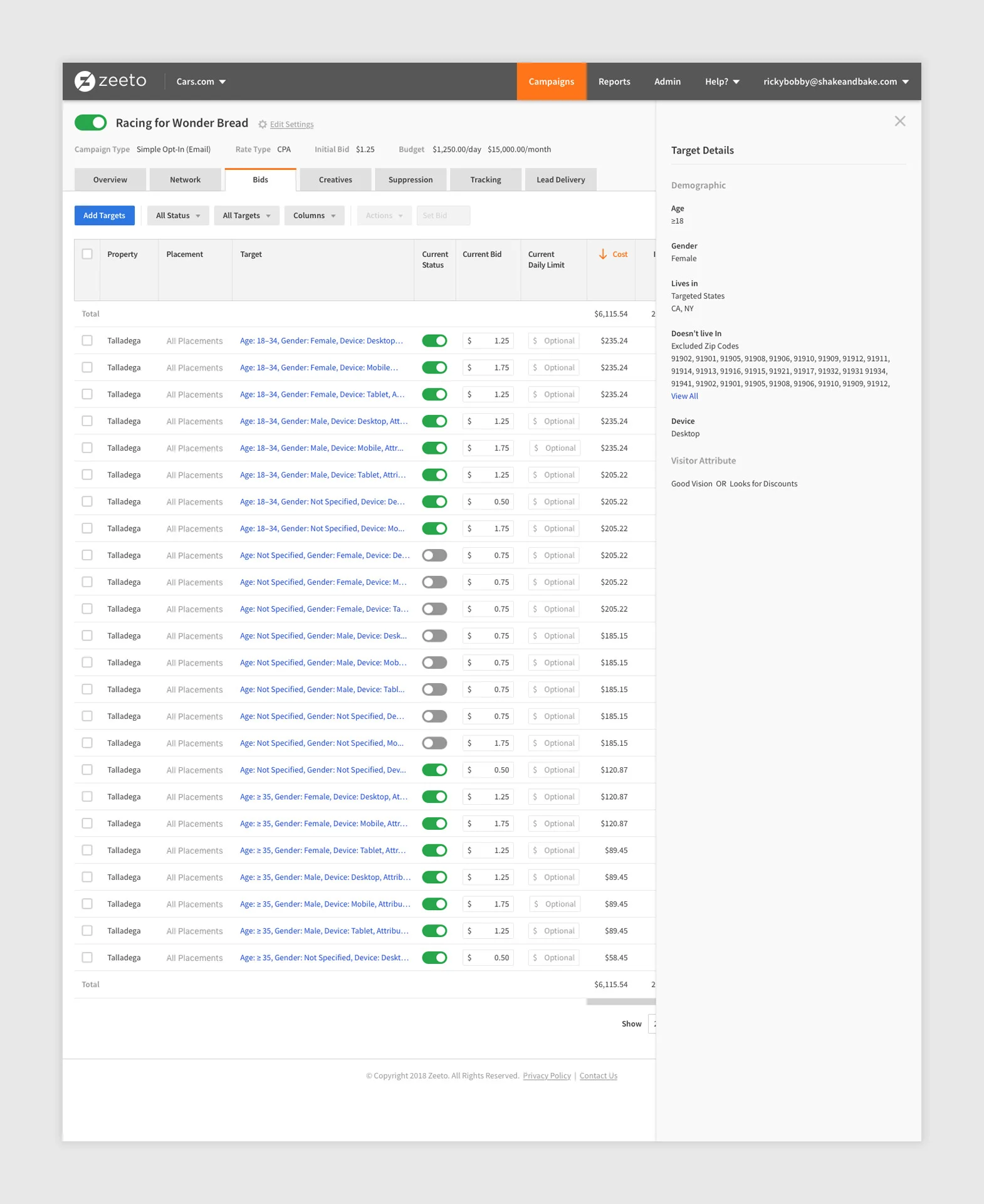Click the $58.45 cost cell
The width and height of the screenshot is (984, 1204).
616,958
